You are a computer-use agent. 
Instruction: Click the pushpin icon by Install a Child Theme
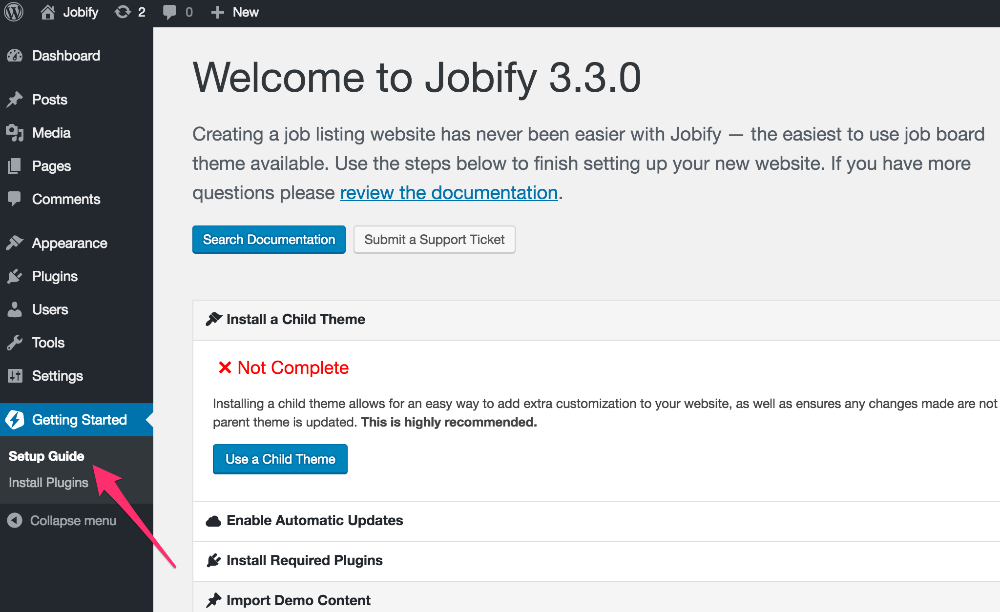pyautogui.click(x=214, y=319)
